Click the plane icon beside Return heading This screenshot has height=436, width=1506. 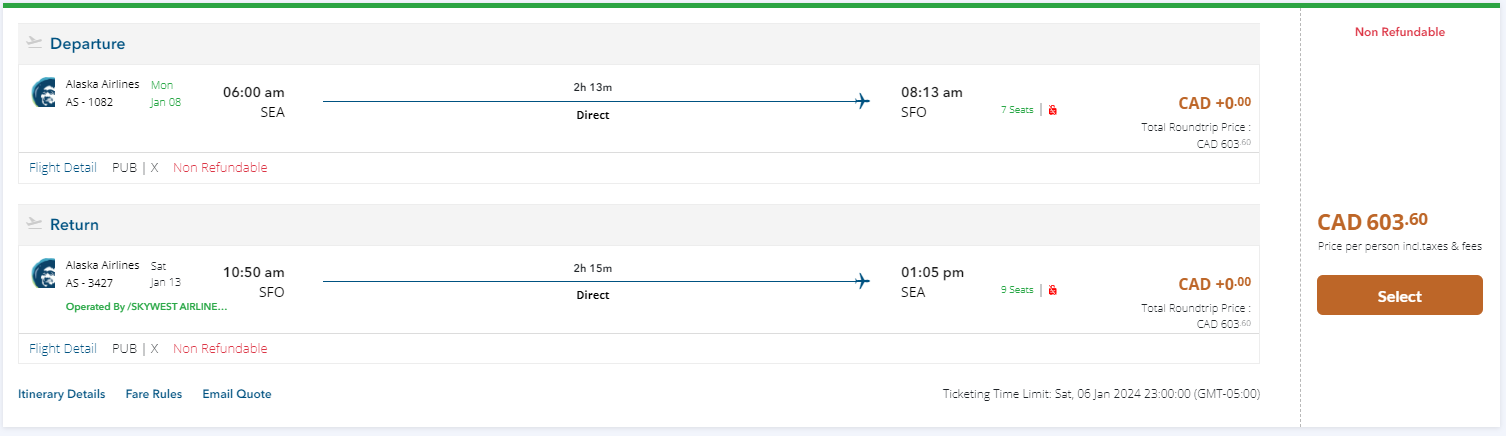35,224
